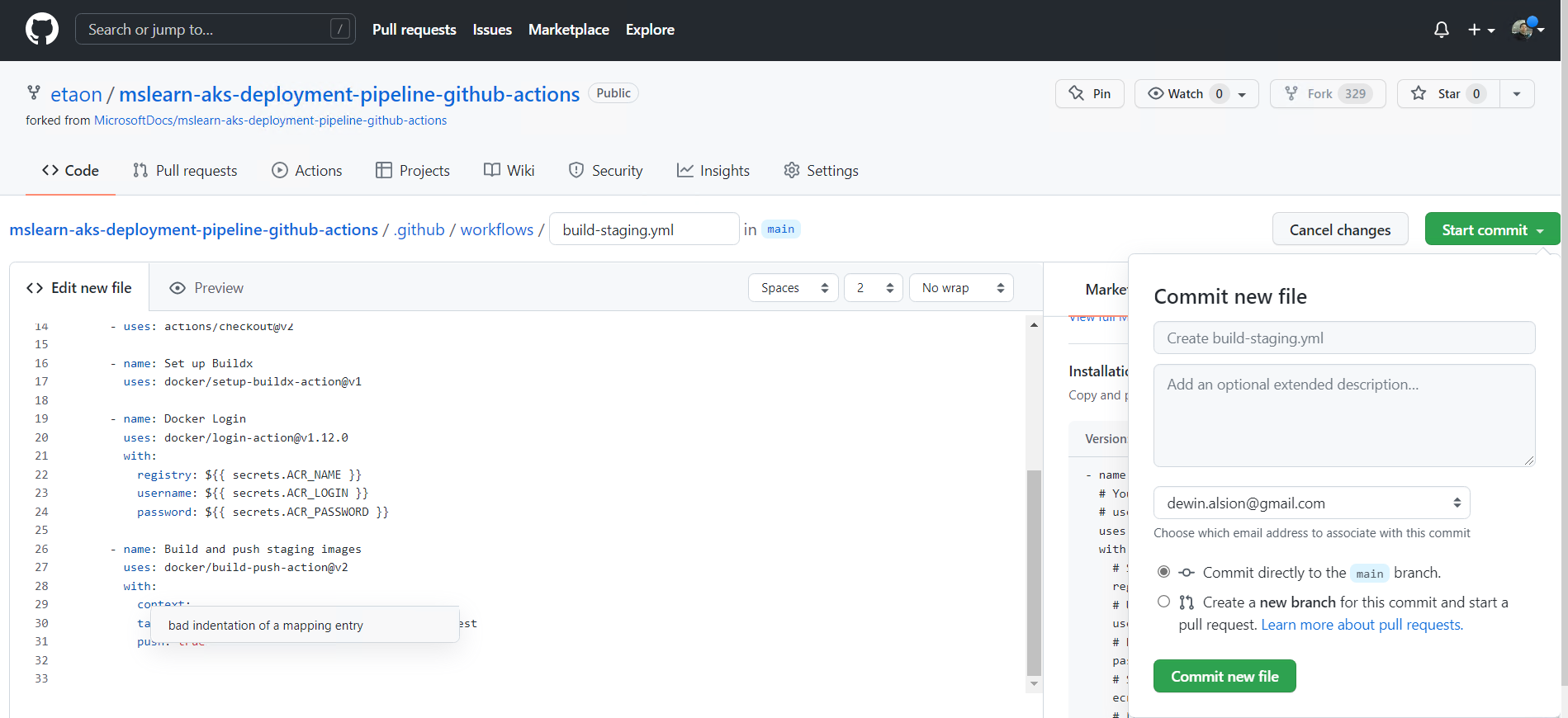This screenshot has width=1568, height=718.
Task: Click the editor scrollbar down arrow
Action: click(1034, 683)
